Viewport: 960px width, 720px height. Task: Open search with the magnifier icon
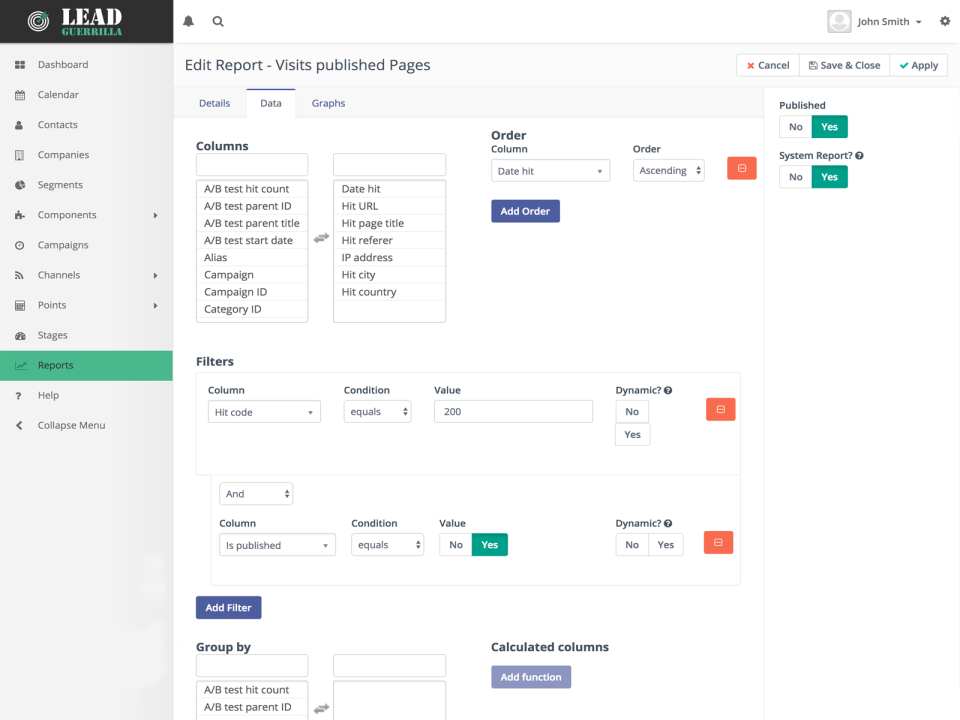(x=218, y=21)
